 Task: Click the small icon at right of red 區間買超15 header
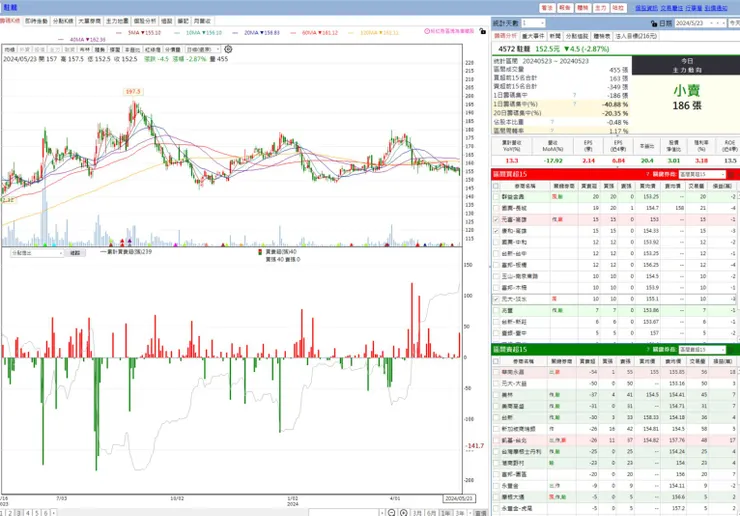tap(731, 174)
